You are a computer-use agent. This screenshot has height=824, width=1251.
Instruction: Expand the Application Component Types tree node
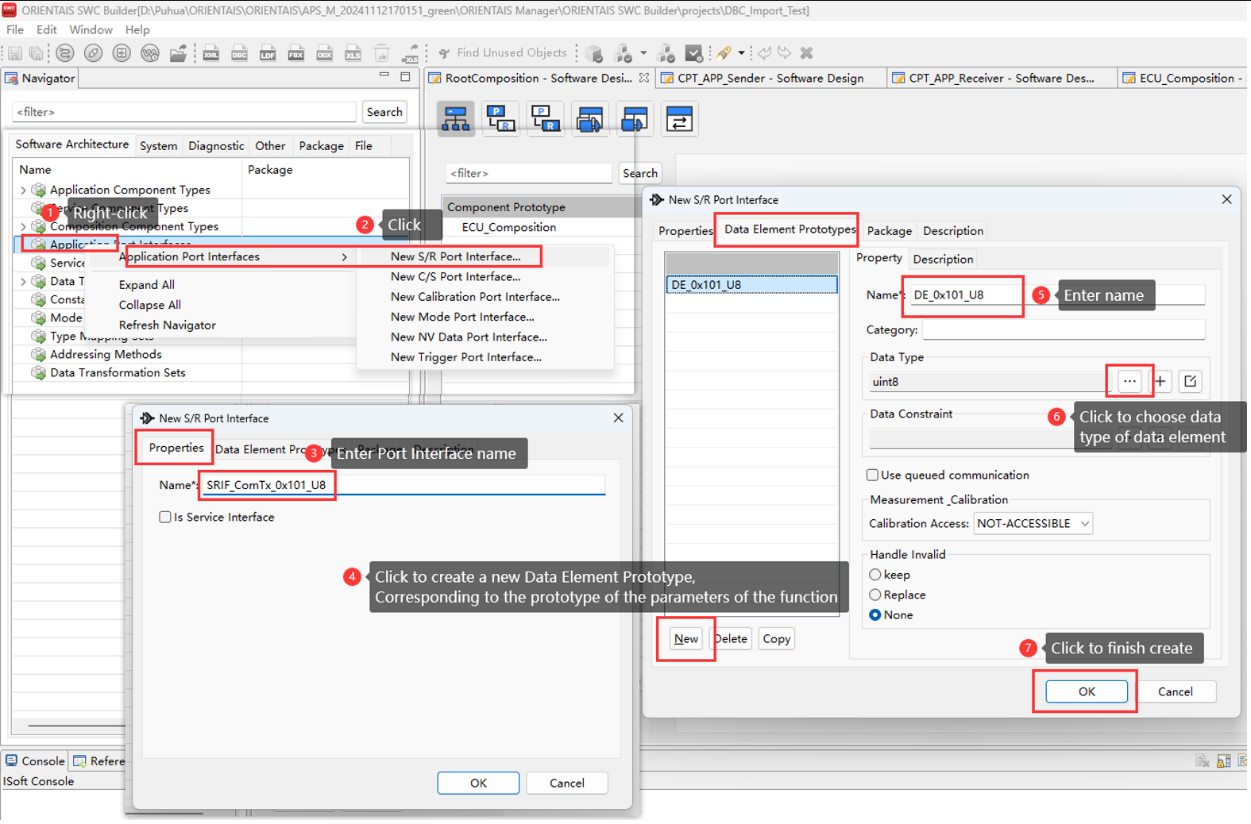pos(24,190)
